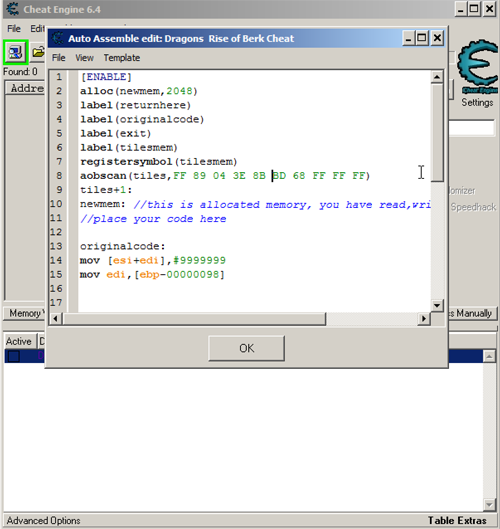This screenshot has height=529, width=500.
Task: Open the File menu of Cheat Engine main window
Action: point(14,29)
